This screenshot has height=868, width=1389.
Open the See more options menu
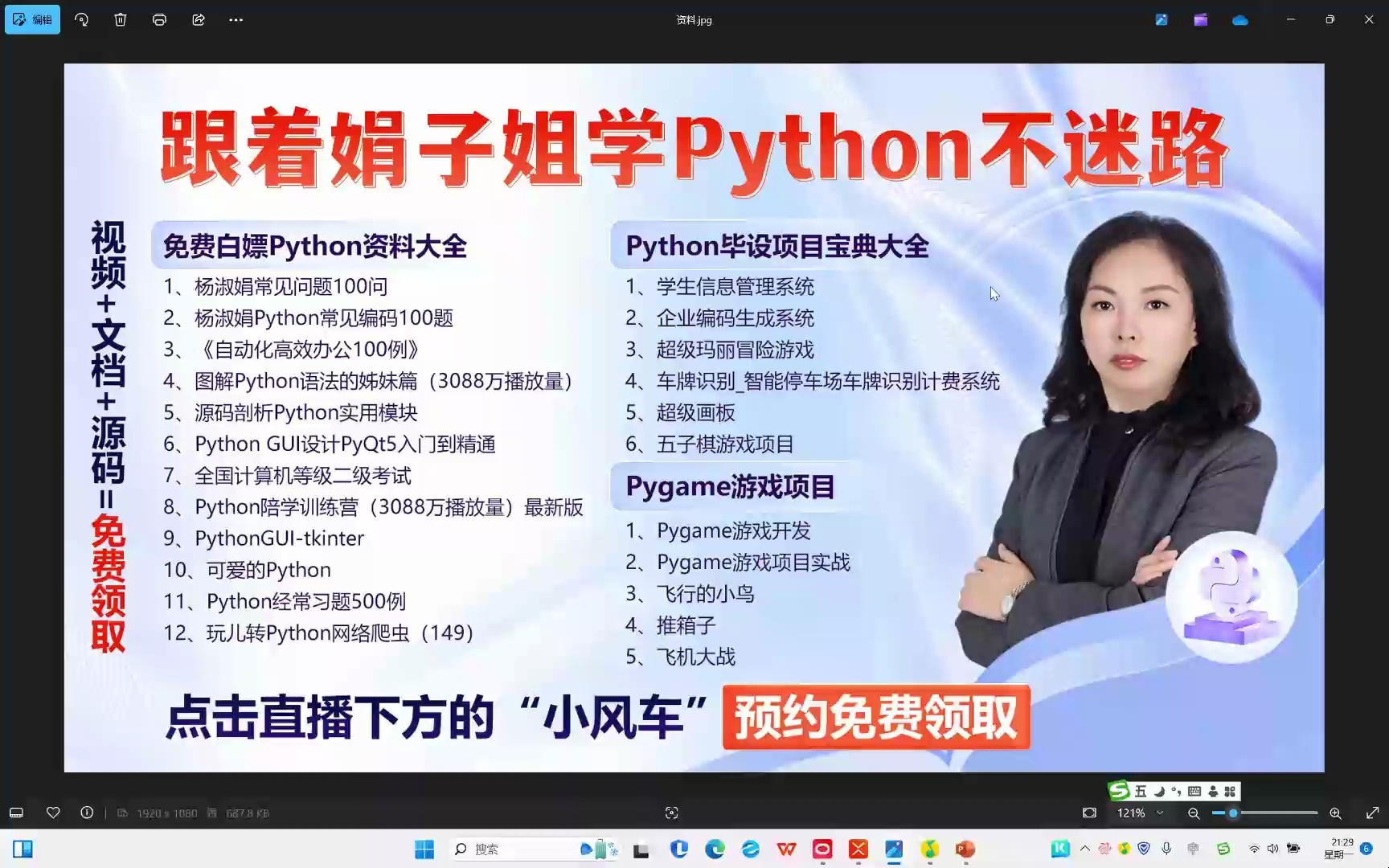tap(235, 19)
